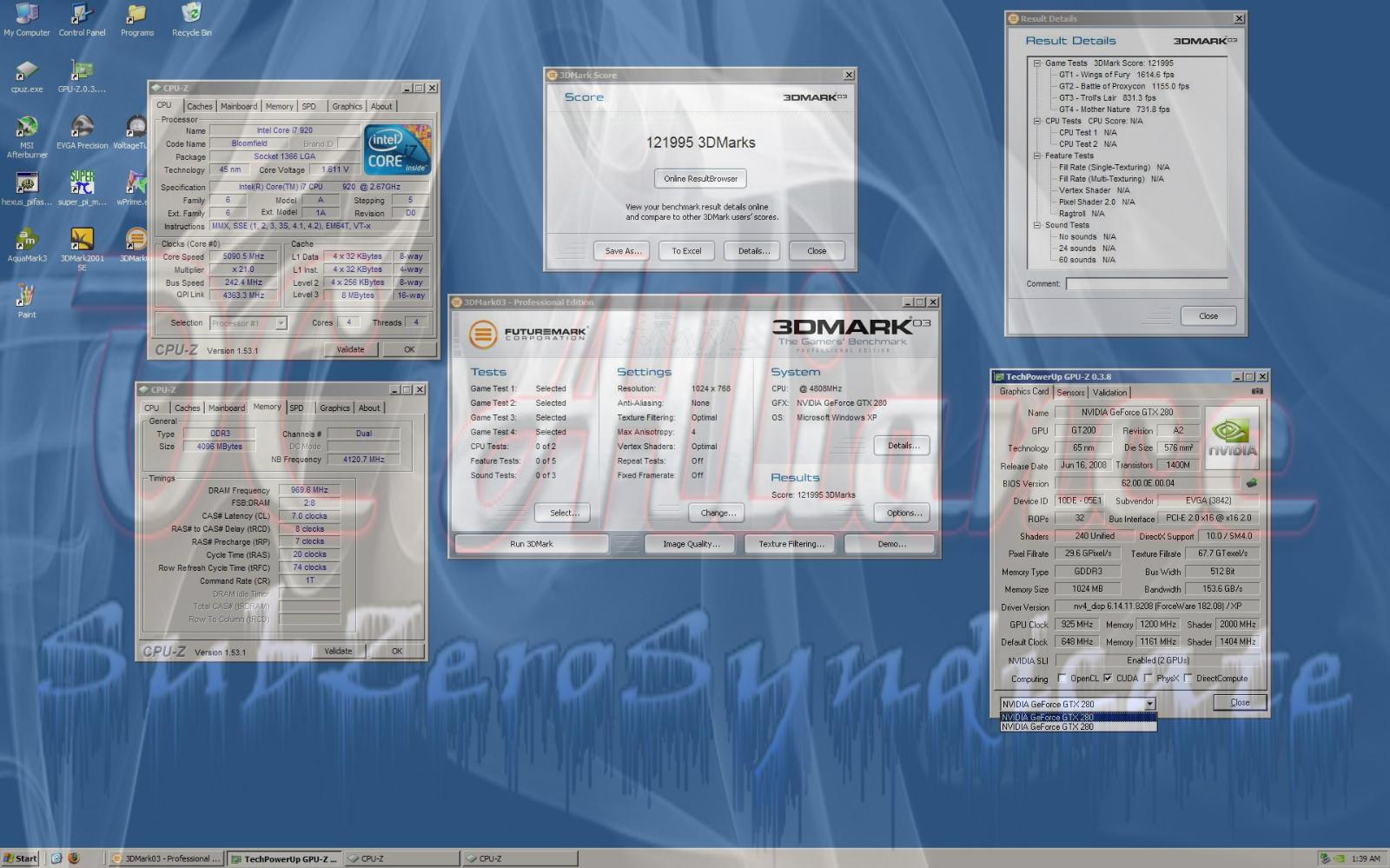Click To Excel button

pos(685,251)
